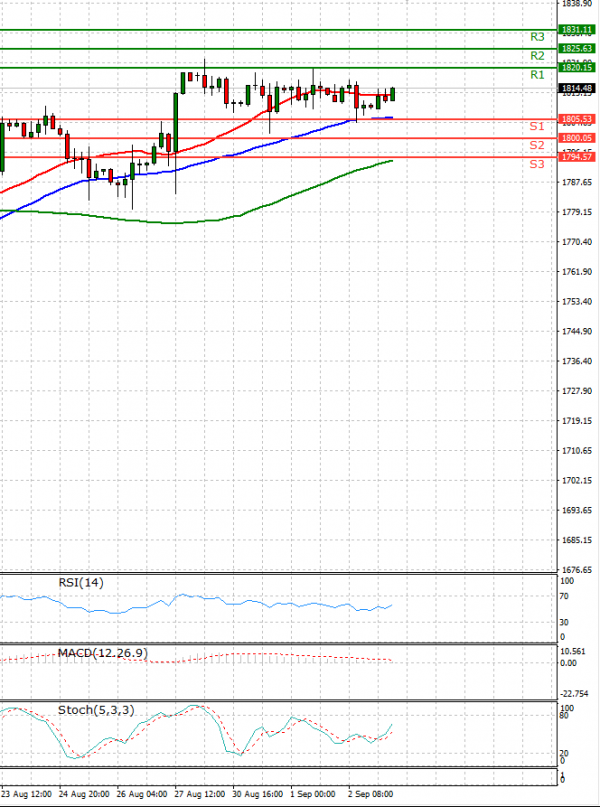Click the 1820.15 green price label

pos(577,67)
